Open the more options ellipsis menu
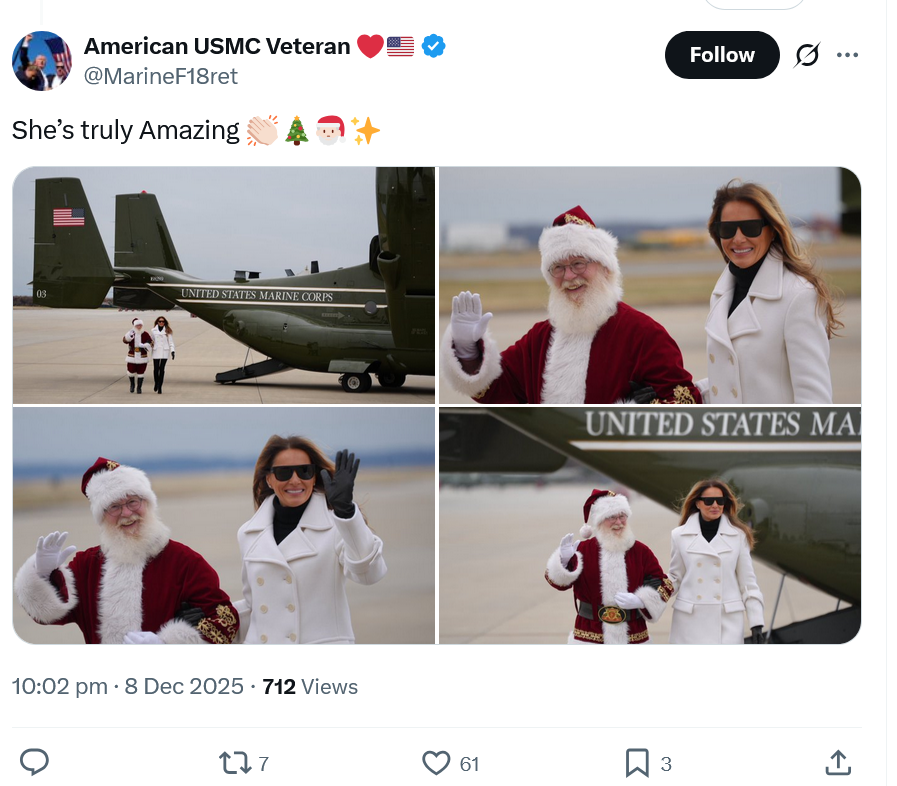The height and width of the screenshot is (786, 897). coord(847,55)
